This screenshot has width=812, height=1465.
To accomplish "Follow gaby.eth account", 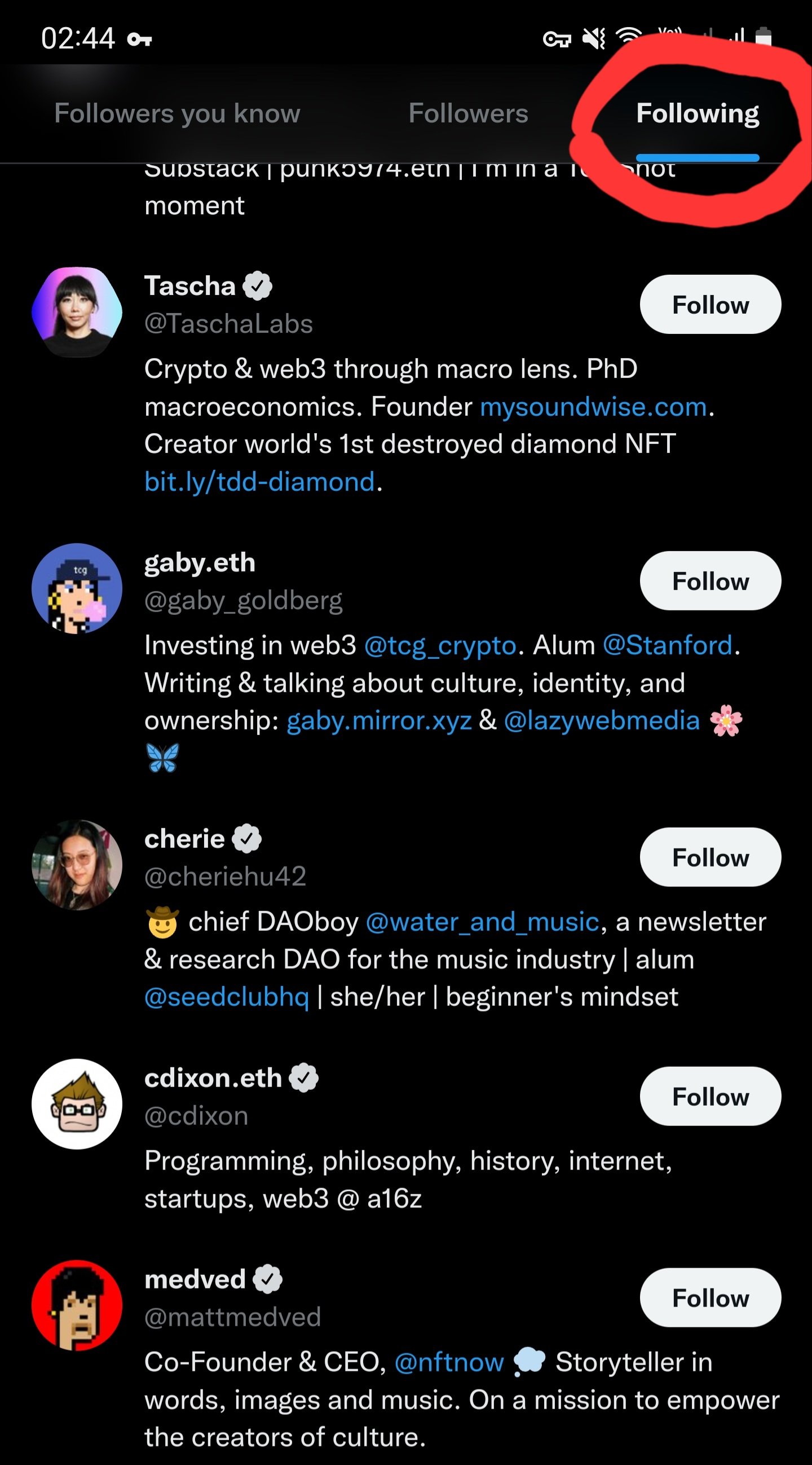I will [710, 580].
